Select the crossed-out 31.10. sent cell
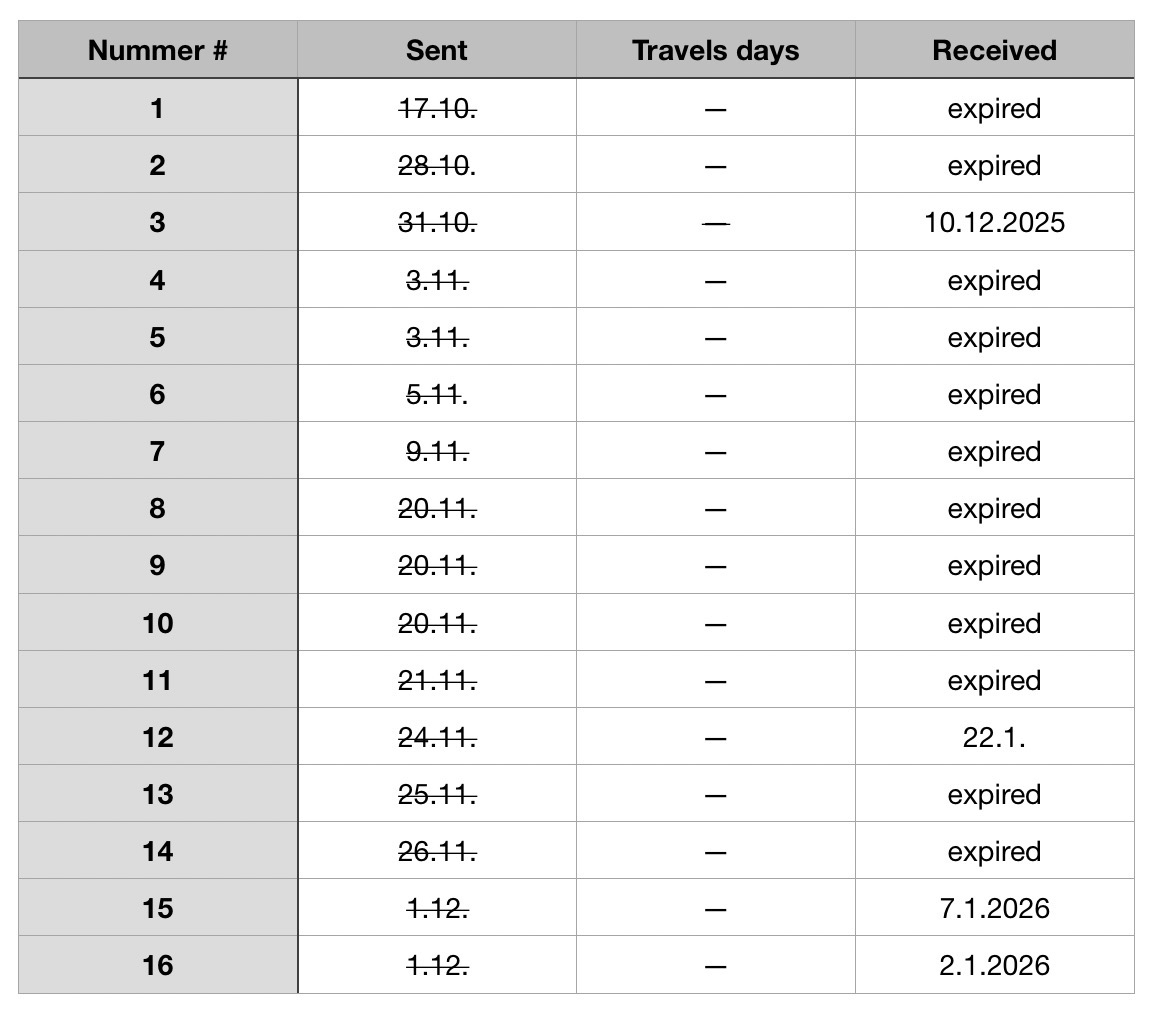 437,222
